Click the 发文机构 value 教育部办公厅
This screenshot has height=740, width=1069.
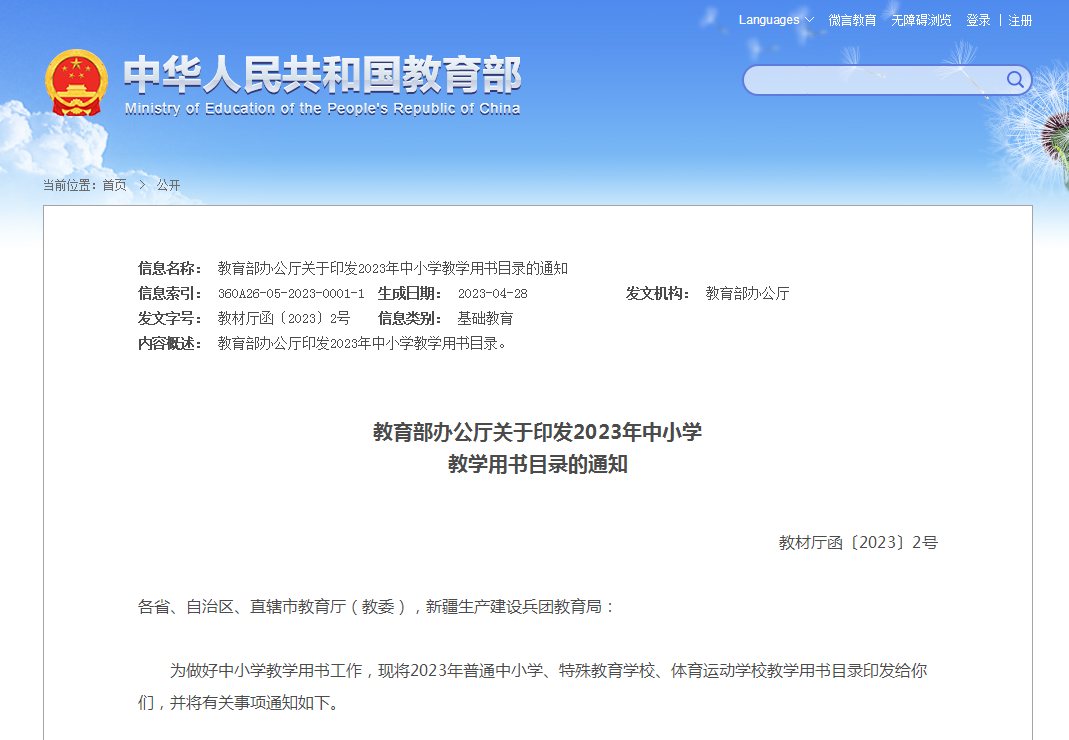coord(746,293)
